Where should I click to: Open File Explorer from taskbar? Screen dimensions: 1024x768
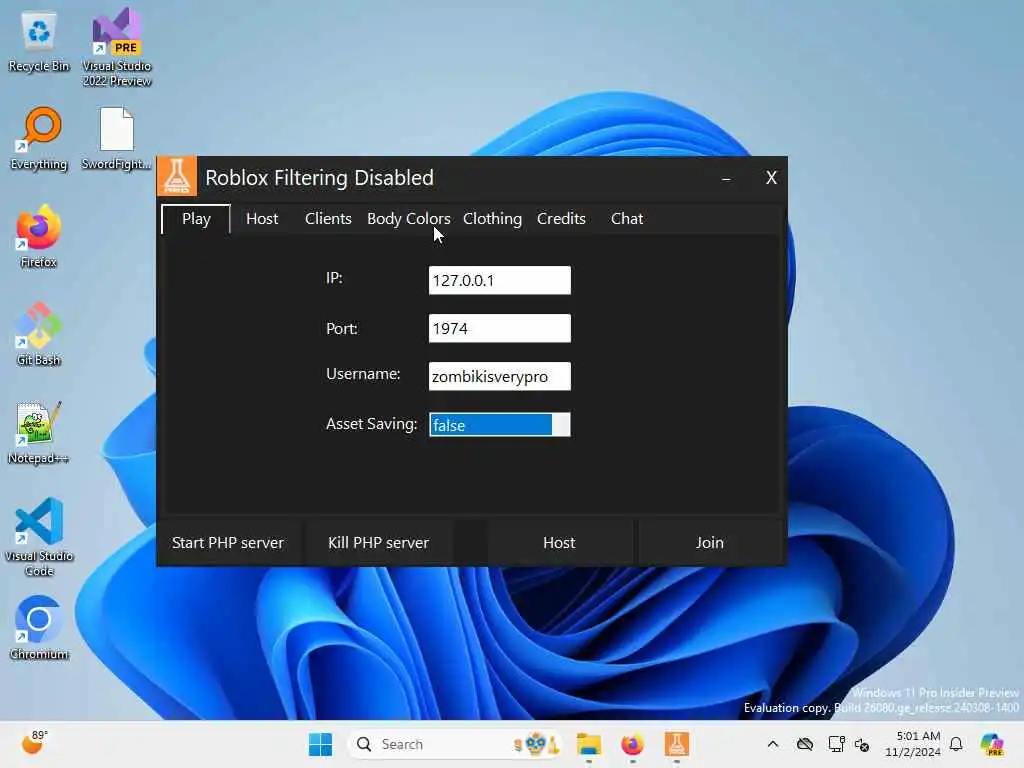(x=588, y=744)
